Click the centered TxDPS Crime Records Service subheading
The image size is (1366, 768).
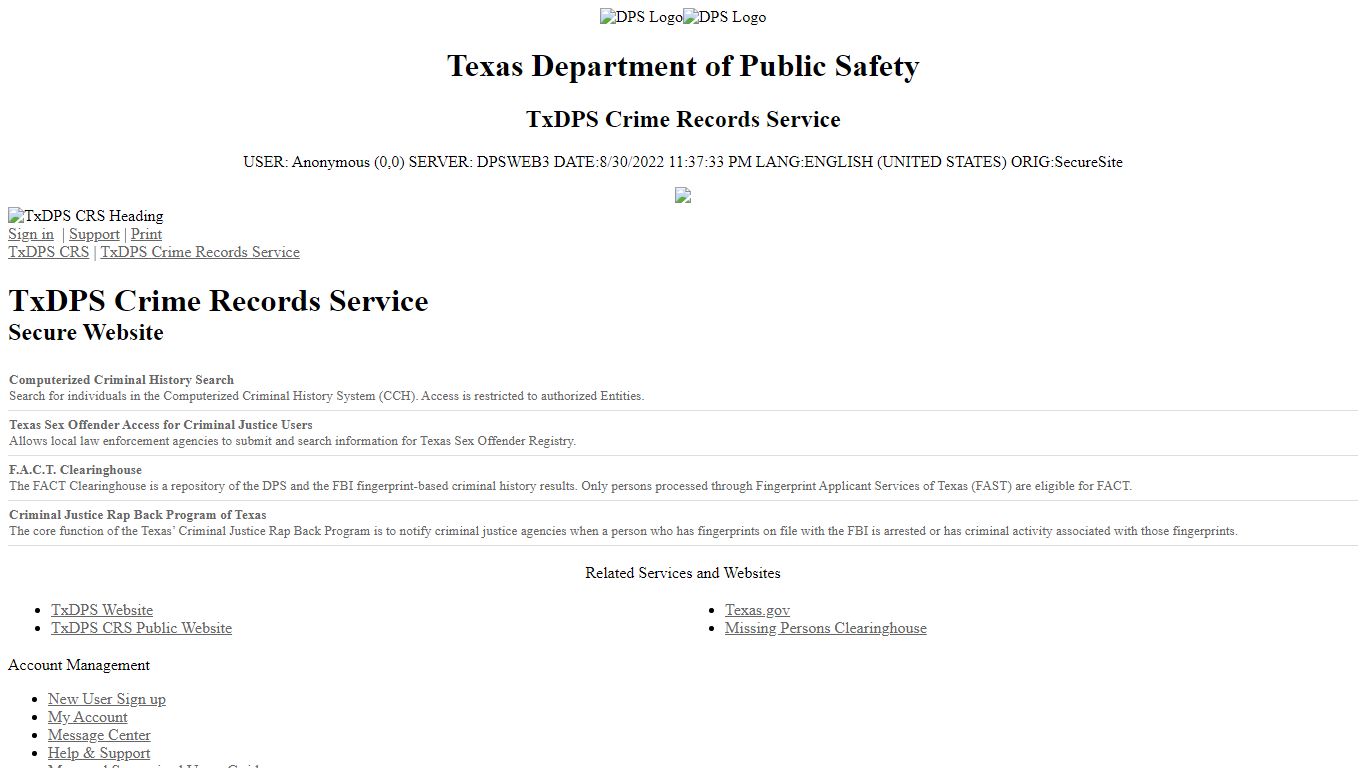[x=683, y=119]
